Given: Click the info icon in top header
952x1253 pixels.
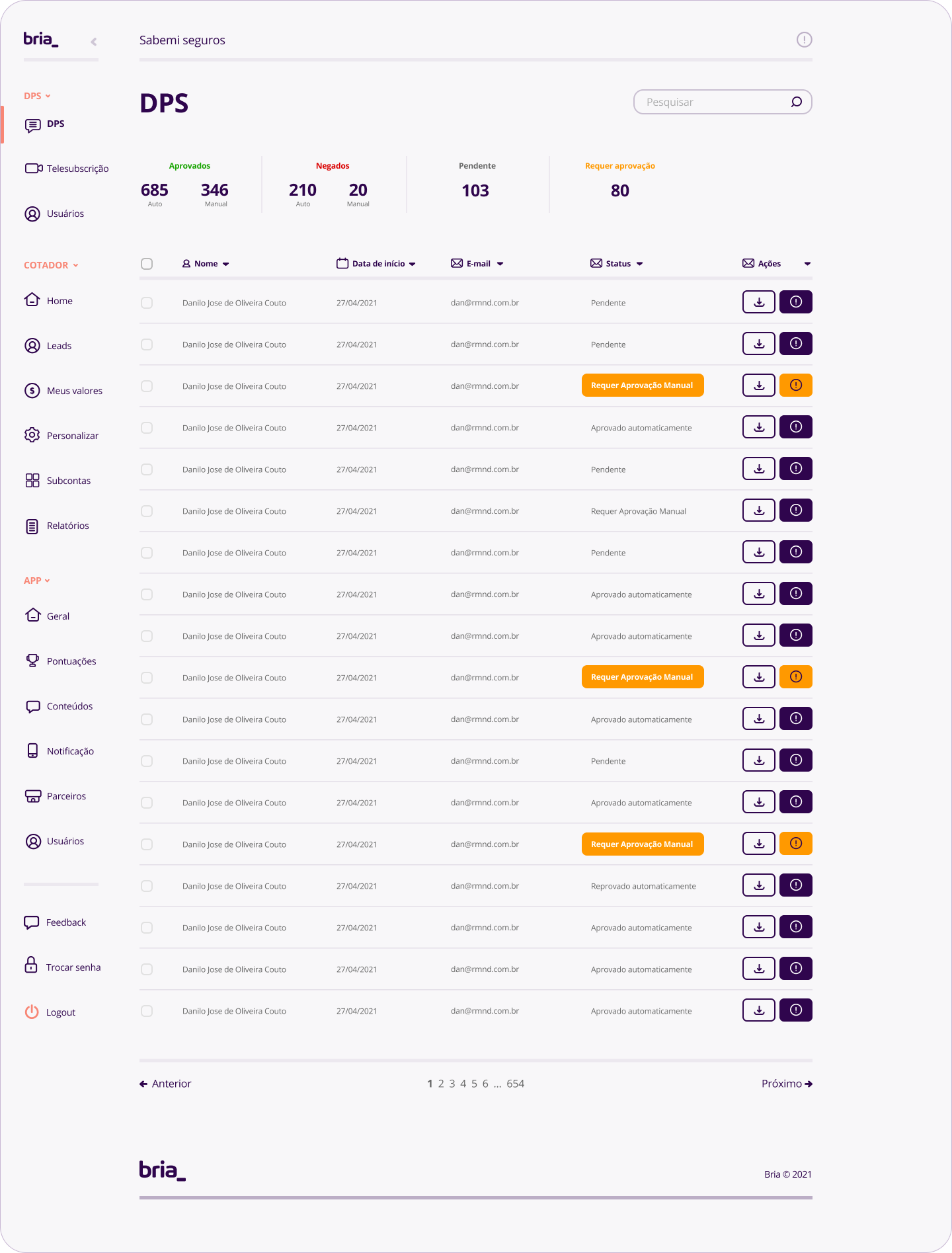Looking at the screenshot, I should [804, 40].
